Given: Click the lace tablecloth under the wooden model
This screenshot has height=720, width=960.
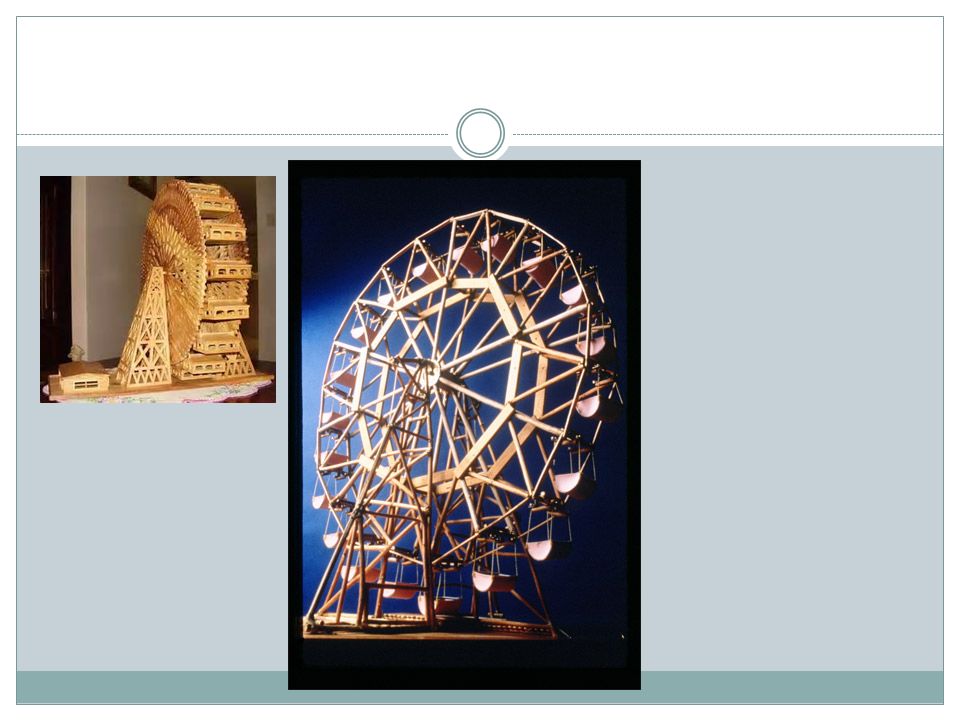Looking at the screenshot, I should click(x=159, y=392).
